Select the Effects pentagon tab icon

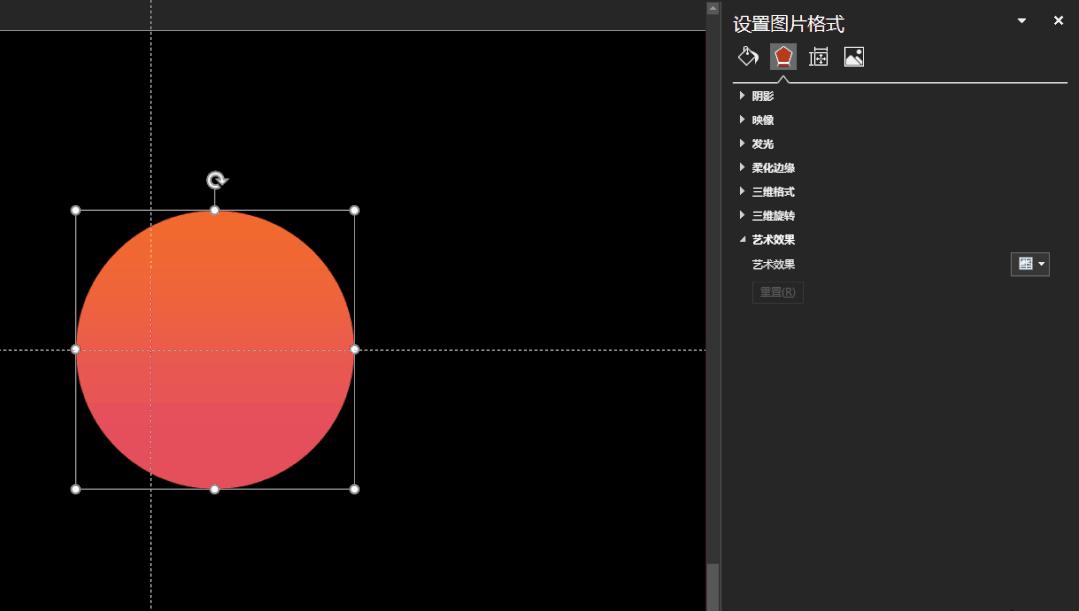coord(783,56)
